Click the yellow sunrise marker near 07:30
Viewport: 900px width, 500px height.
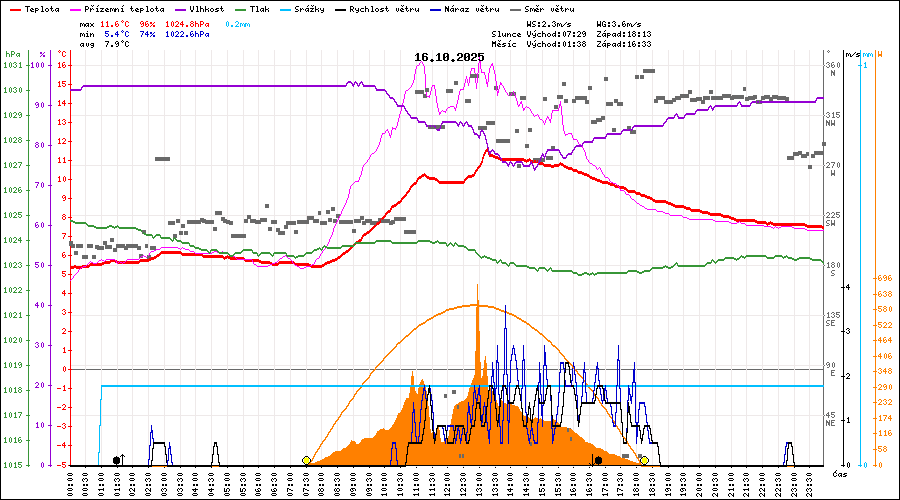pyautogui.click(x=306, y=460)
